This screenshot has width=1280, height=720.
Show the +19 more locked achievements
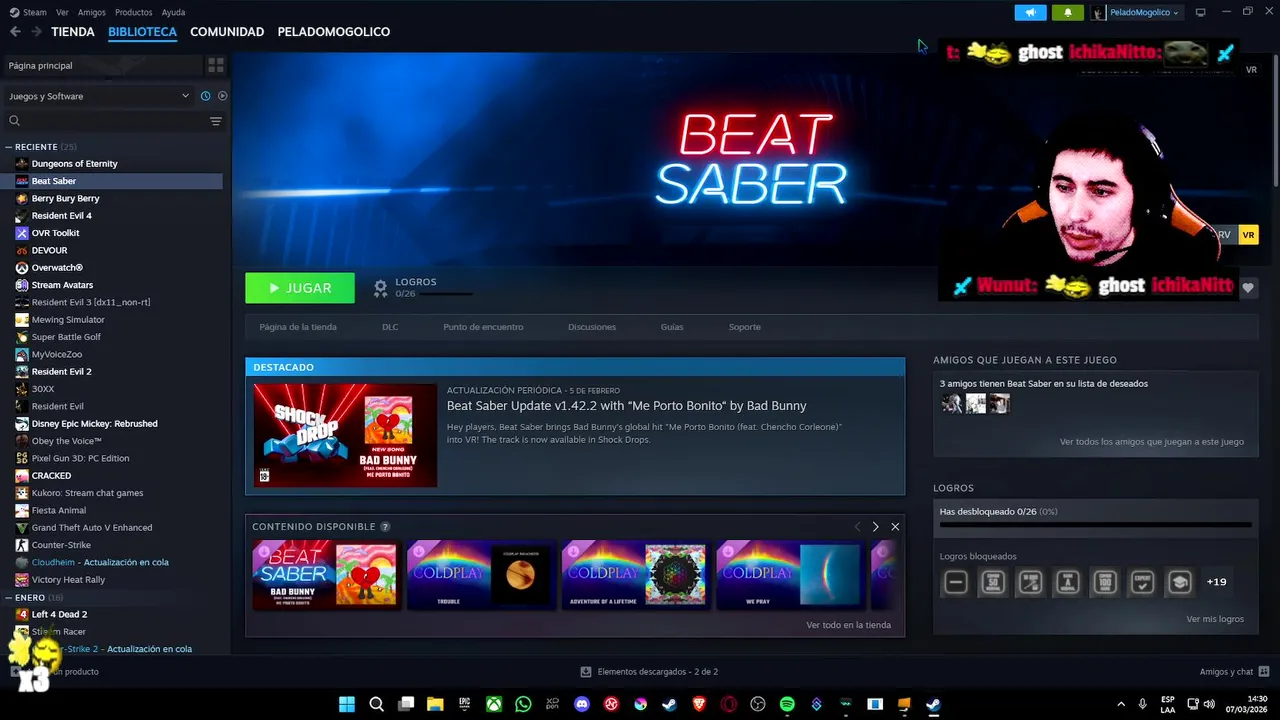coord(1216,582)
